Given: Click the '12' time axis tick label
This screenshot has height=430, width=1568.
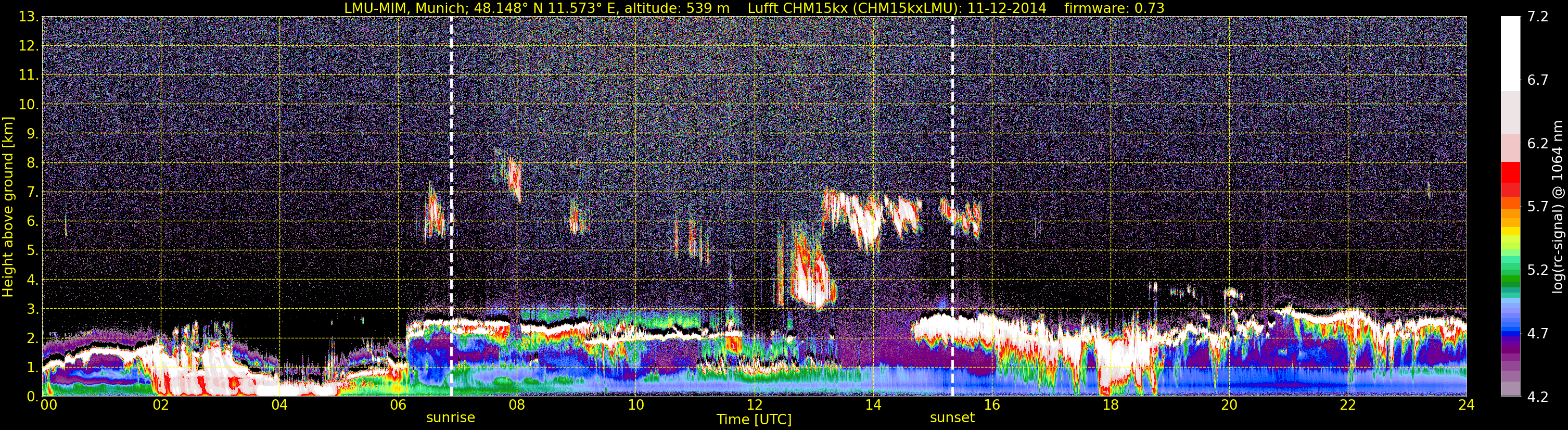Looking at the screenshot, I should [754, 406].
